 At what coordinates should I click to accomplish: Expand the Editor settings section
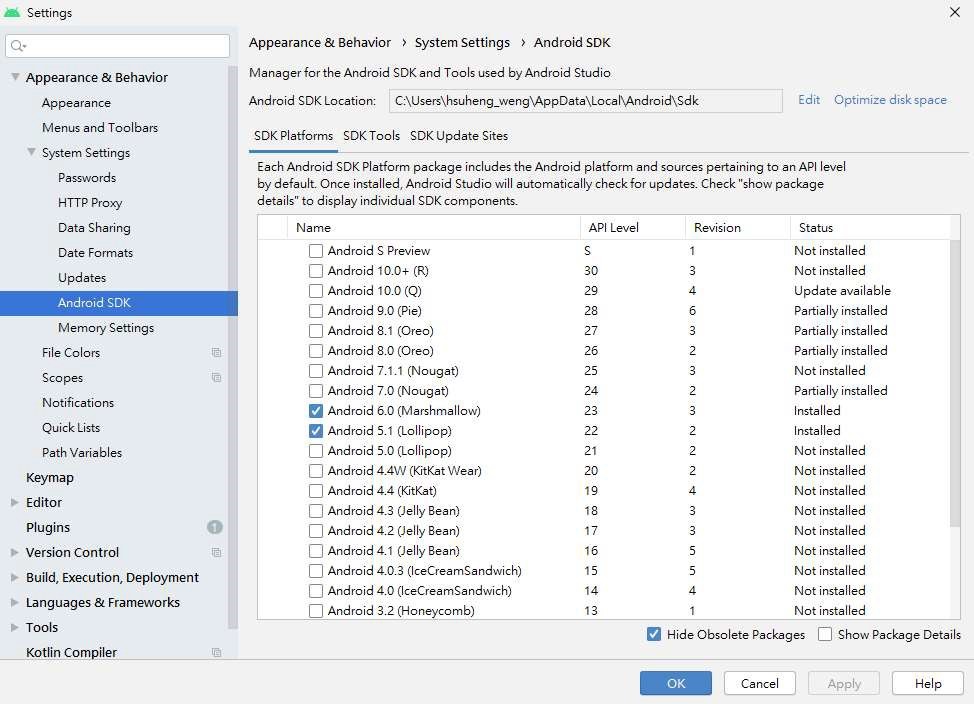pyautogui.click(x=15, y=503)
